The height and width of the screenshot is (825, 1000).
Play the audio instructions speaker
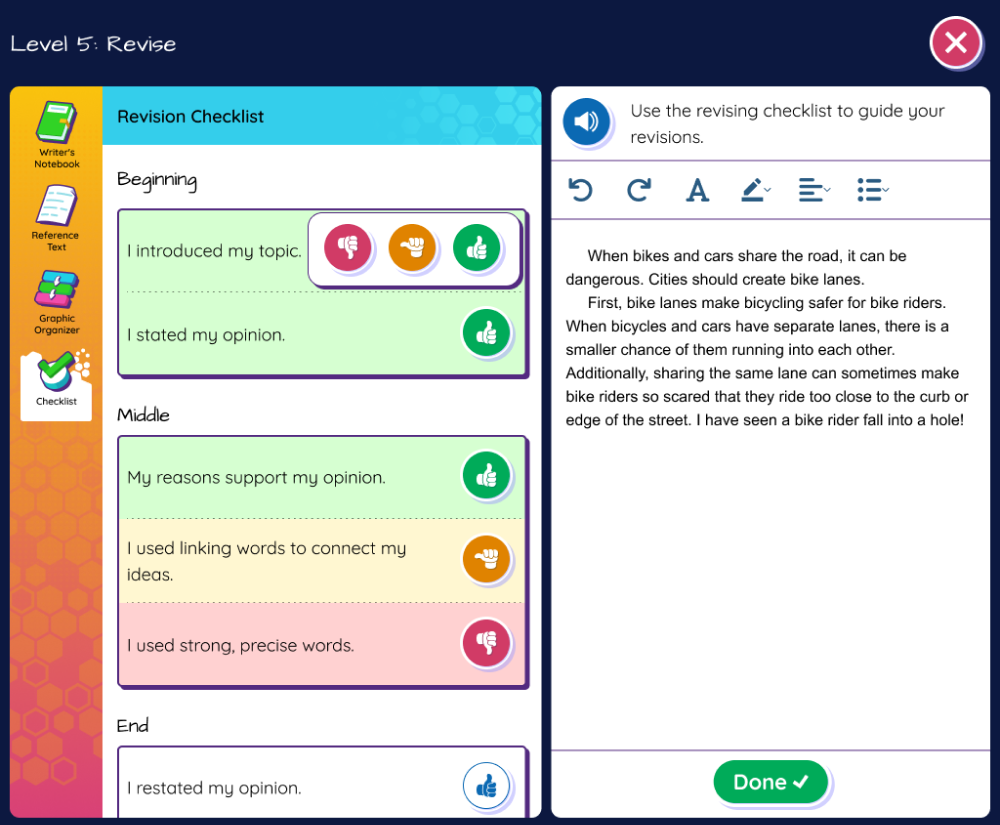point(586,123)
